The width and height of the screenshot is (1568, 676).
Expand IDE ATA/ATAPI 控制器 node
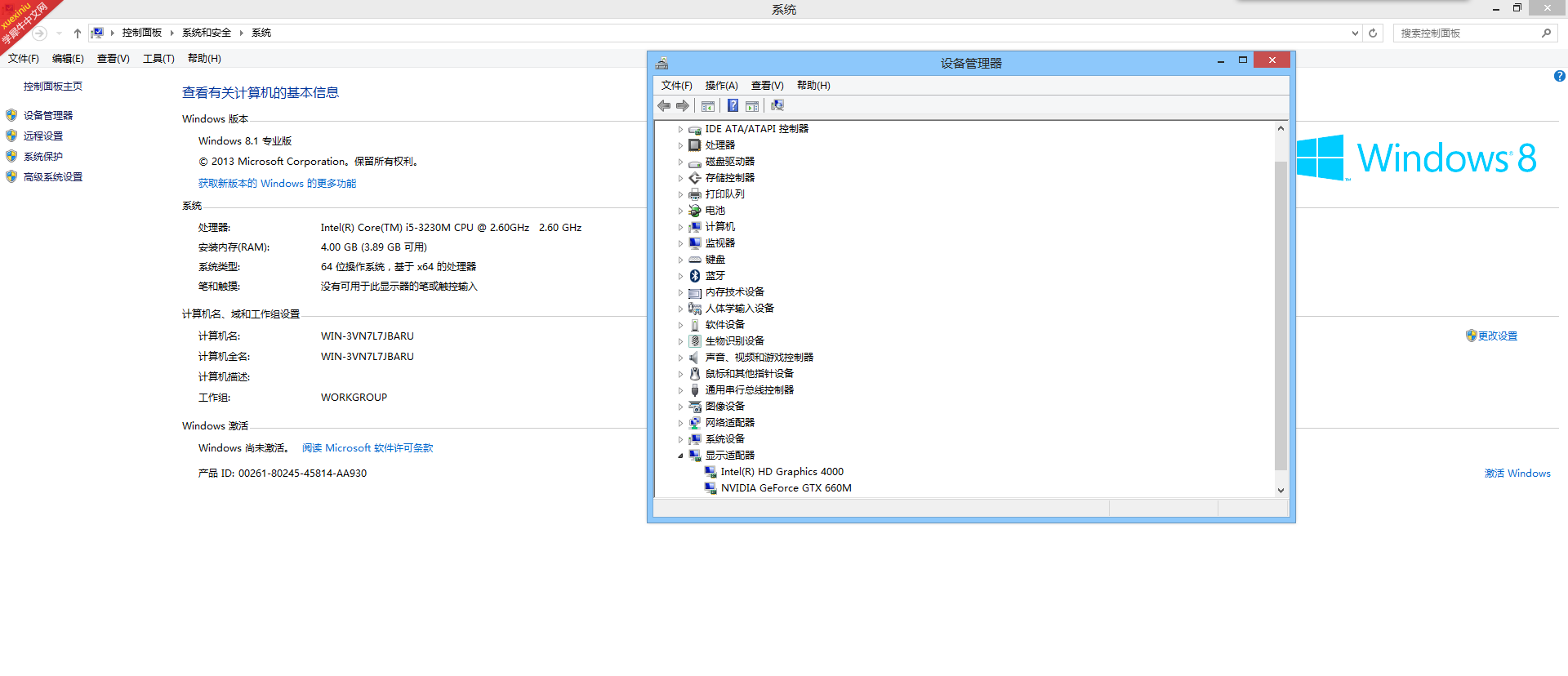click(x=680, y=129)
